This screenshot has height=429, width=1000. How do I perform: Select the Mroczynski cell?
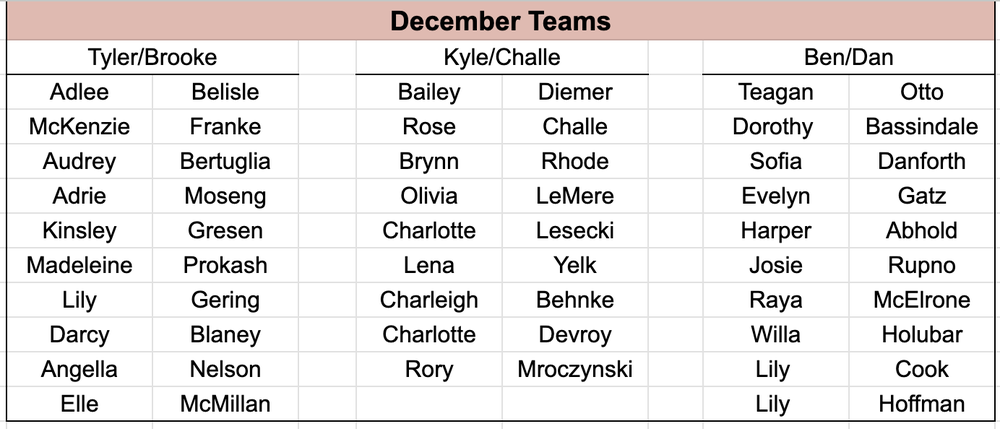(575, 369)
